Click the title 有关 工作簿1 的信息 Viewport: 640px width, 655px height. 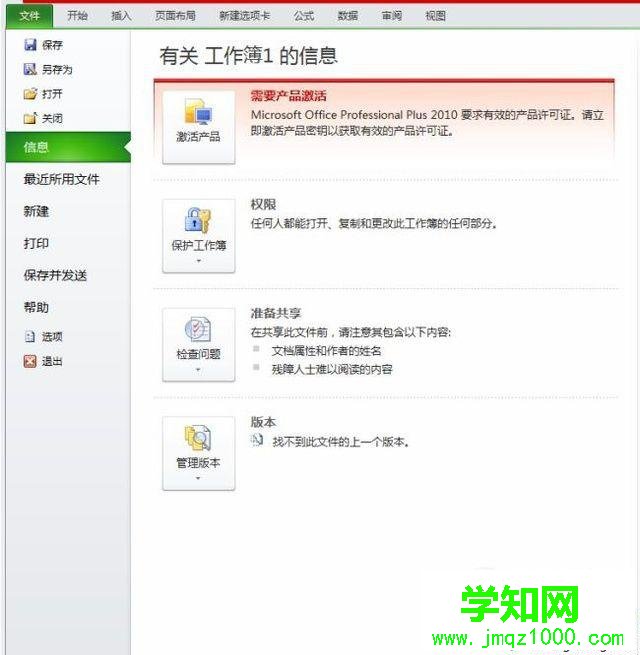pos(248,55)
